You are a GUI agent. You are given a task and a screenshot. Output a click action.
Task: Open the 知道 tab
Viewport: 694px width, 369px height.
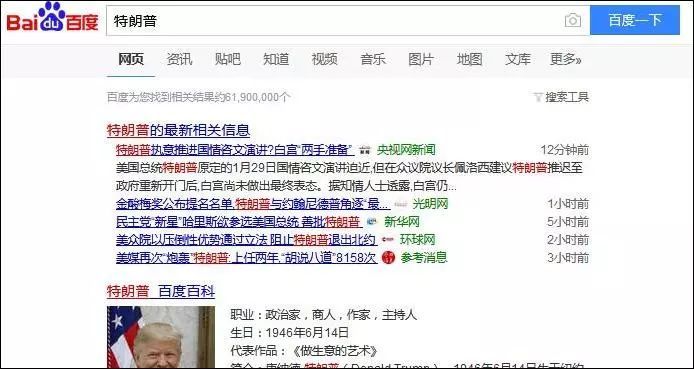pyautogui.click(x=276, y=59)
